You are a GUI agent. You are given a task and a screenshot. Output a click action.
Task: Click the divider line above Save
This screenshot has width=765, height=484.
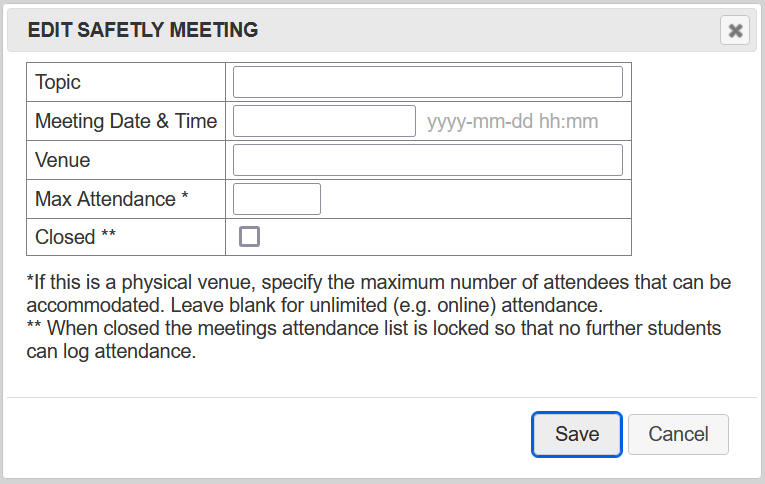[378, 397]
